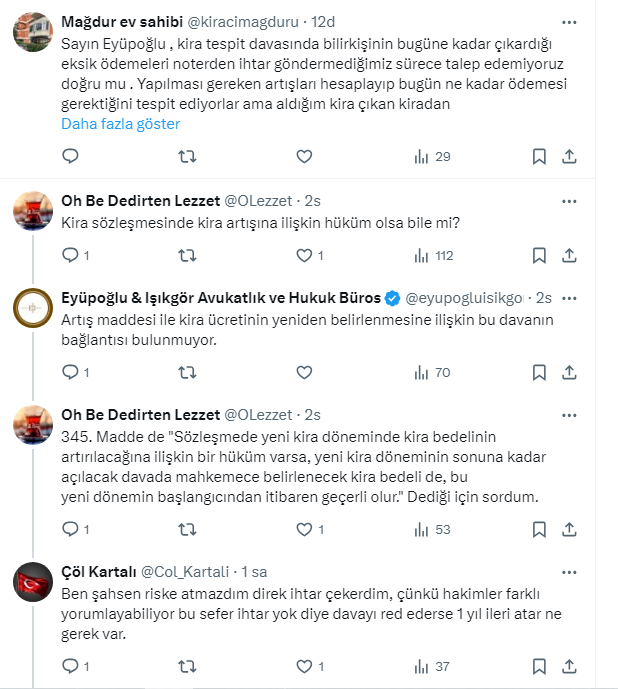Open @eyupogluisikgo profile handle
The height and width of the screenshot is (689, 618).
tap(468, 298)
